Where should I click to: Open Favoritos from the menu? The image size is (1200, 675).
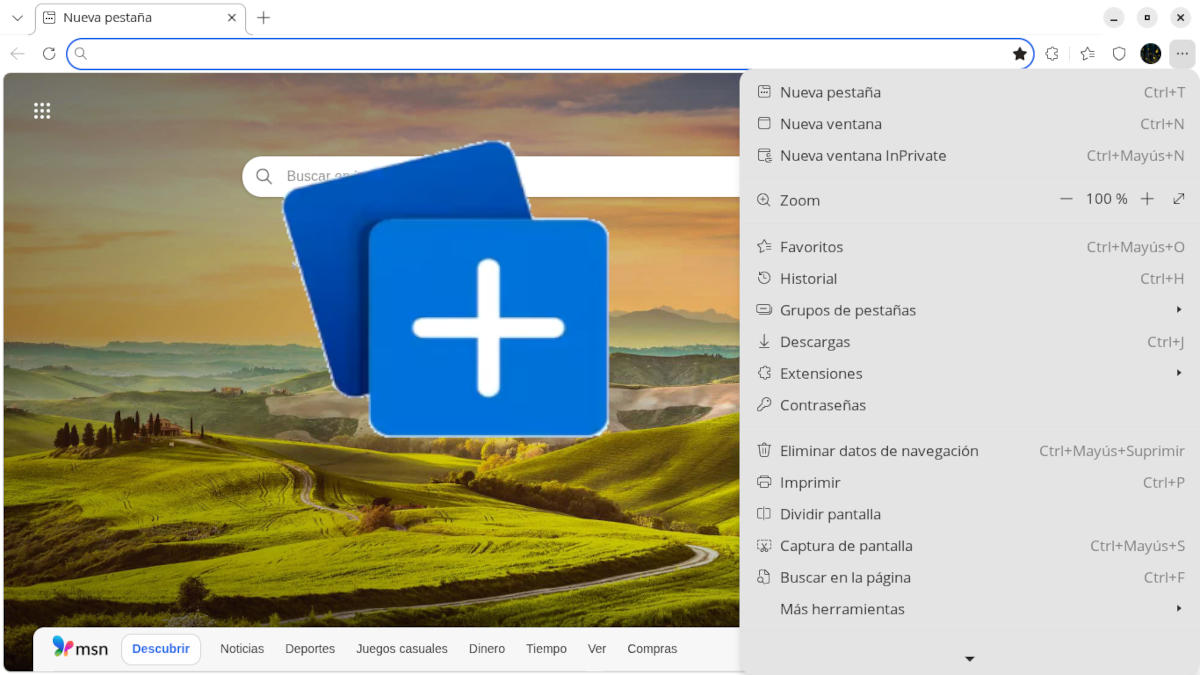970,247
